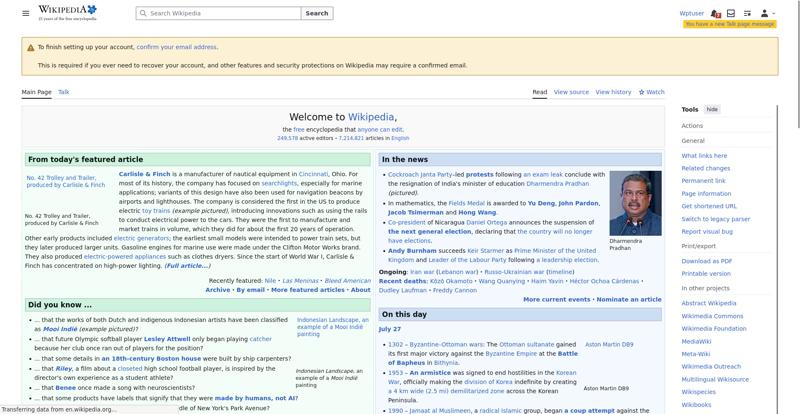This screenshot has width=800, height=414.
Task: Click Download as PDF in Tools
Action: click(x=707, y=261)
